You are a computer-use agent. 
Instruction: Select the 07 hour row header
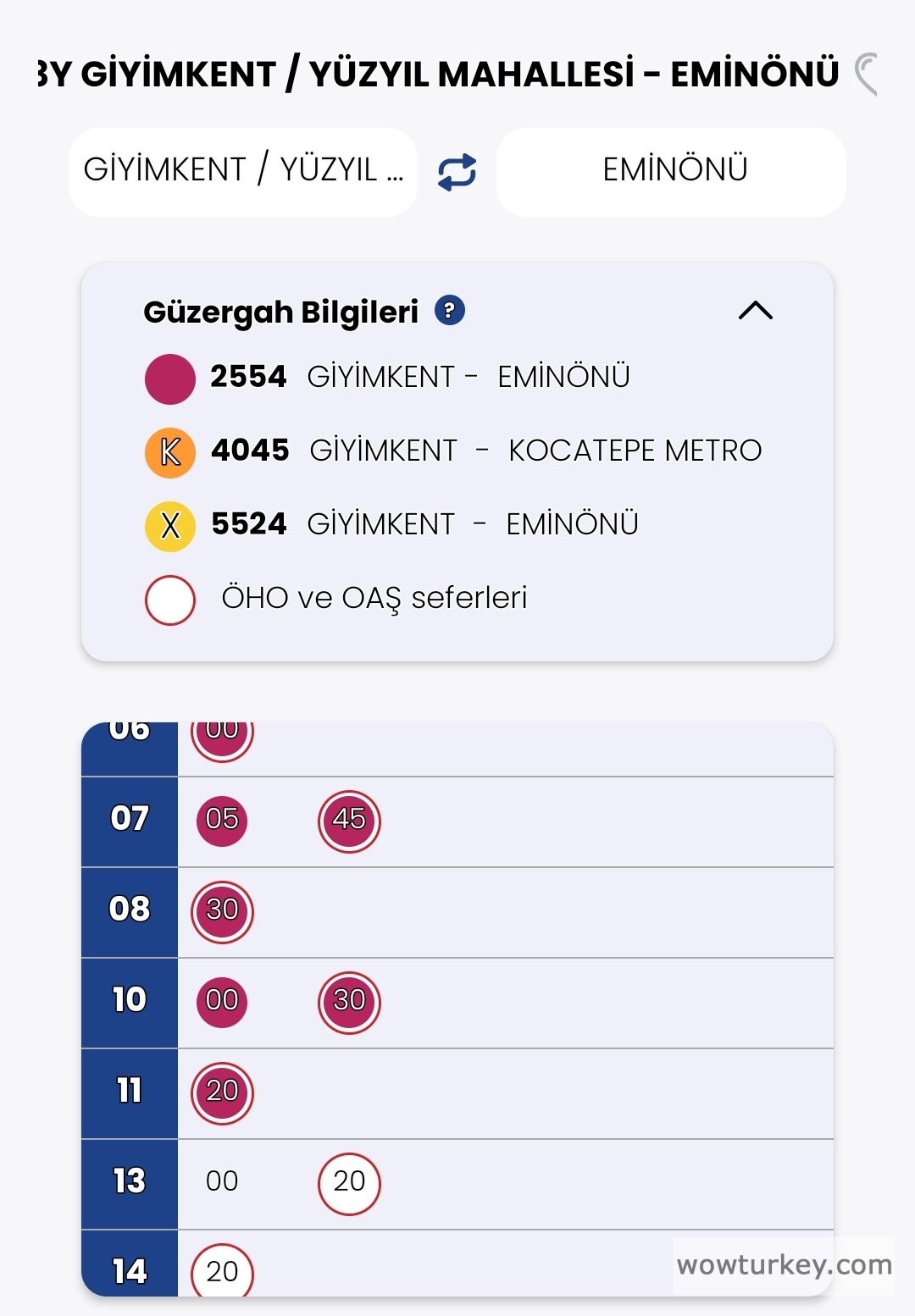(x=129, y=819)
